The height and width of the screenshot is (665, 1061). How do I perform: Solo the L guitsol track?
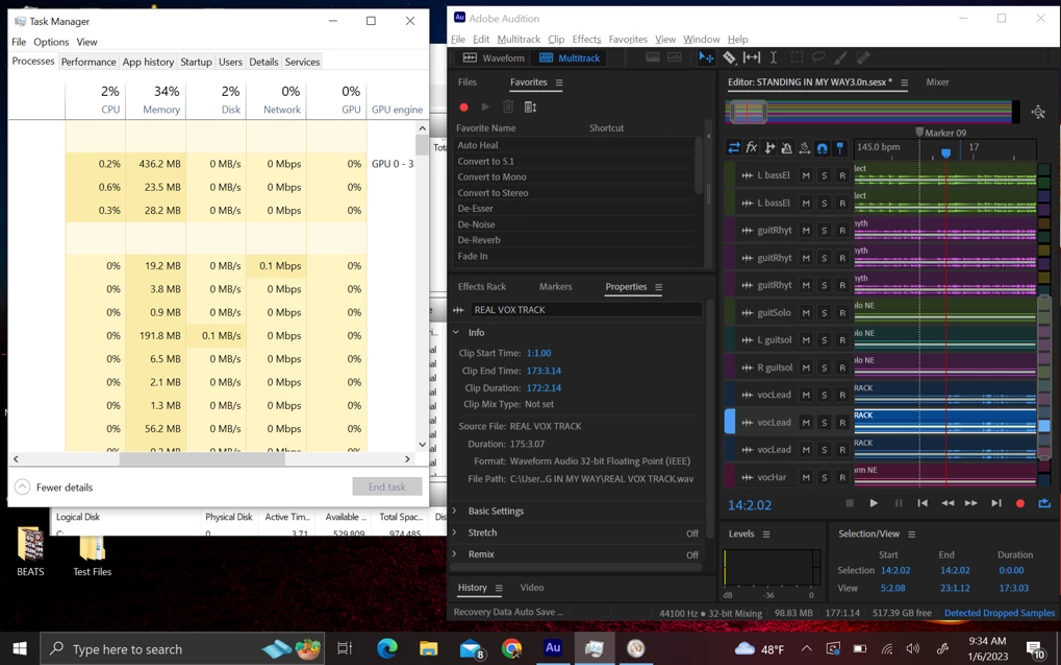tap(824, 340)
